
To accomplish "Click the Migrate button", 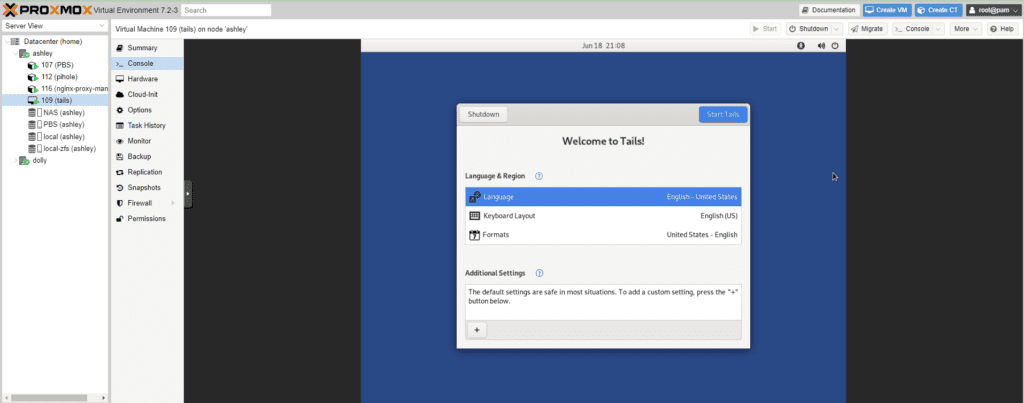I will (x=867, y=29).
